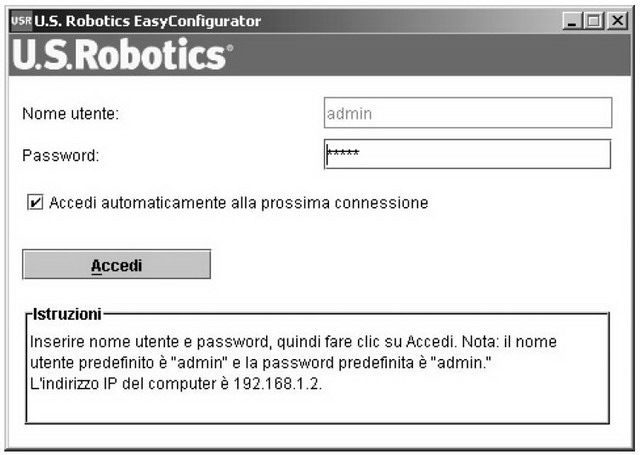This screenshot has height=455, width=640.
Task: Maximize the EasyConfigurator window
Action: coord(592,21)
